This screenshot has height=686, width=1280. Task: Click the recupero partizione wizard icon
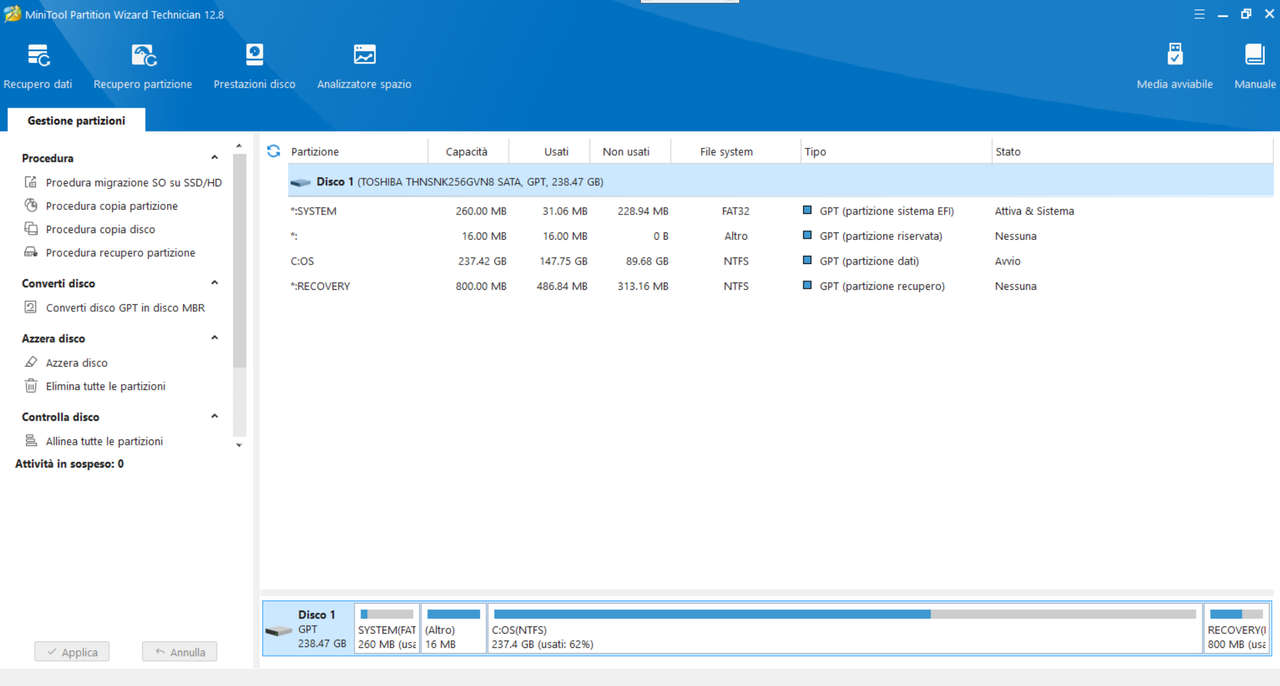(x=31, y=252)
